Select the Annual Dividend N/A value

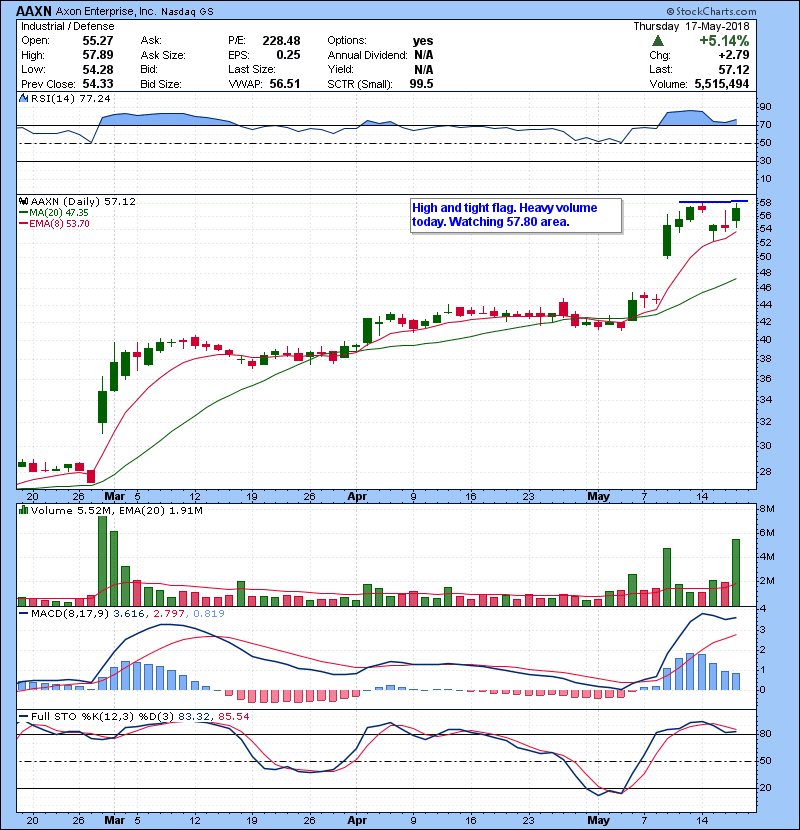424,55
